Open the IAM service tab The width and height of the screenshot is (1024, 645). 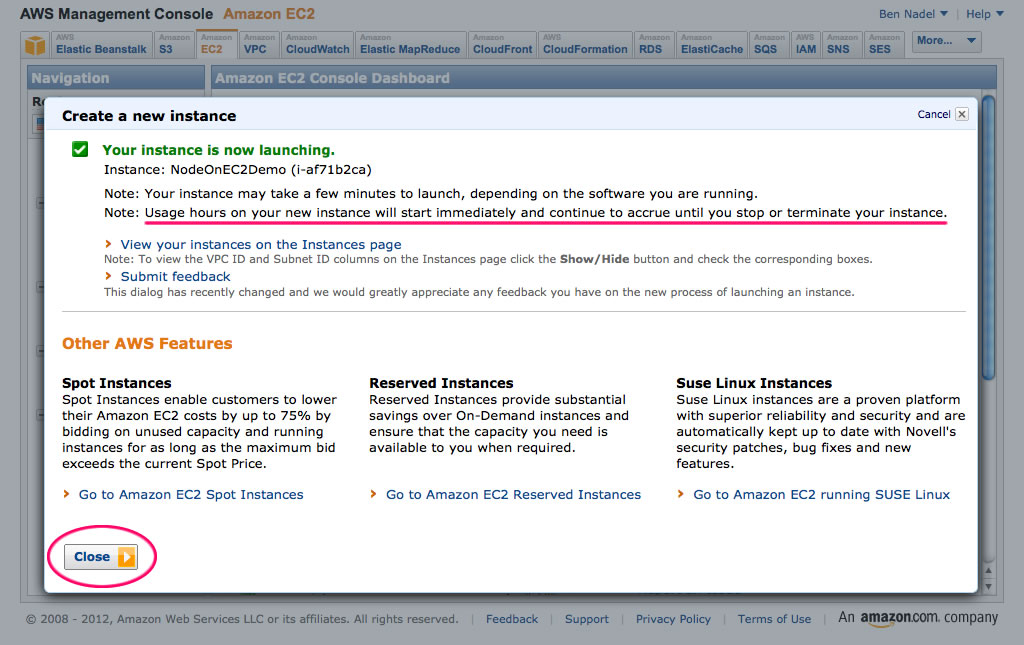click(x=806, y=44)
